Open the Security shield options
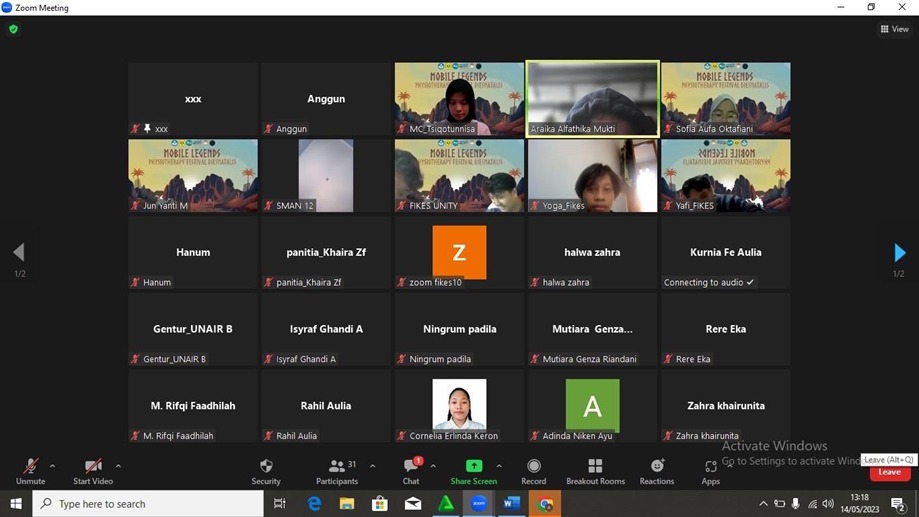The height and width of the screenshot is (517, 919). coord(266,471)
